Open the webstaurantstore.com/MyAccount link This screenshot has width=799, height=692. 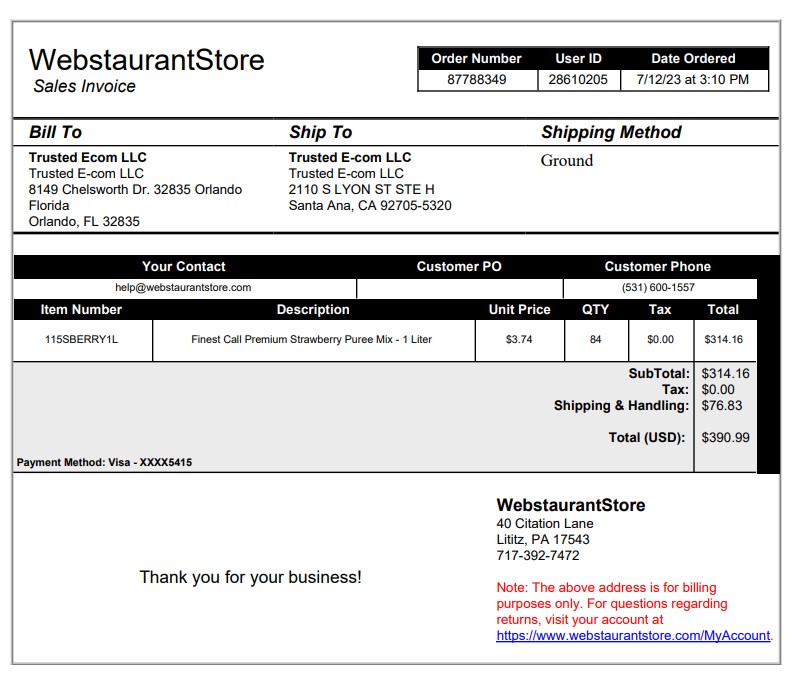[x=633, y=635]
